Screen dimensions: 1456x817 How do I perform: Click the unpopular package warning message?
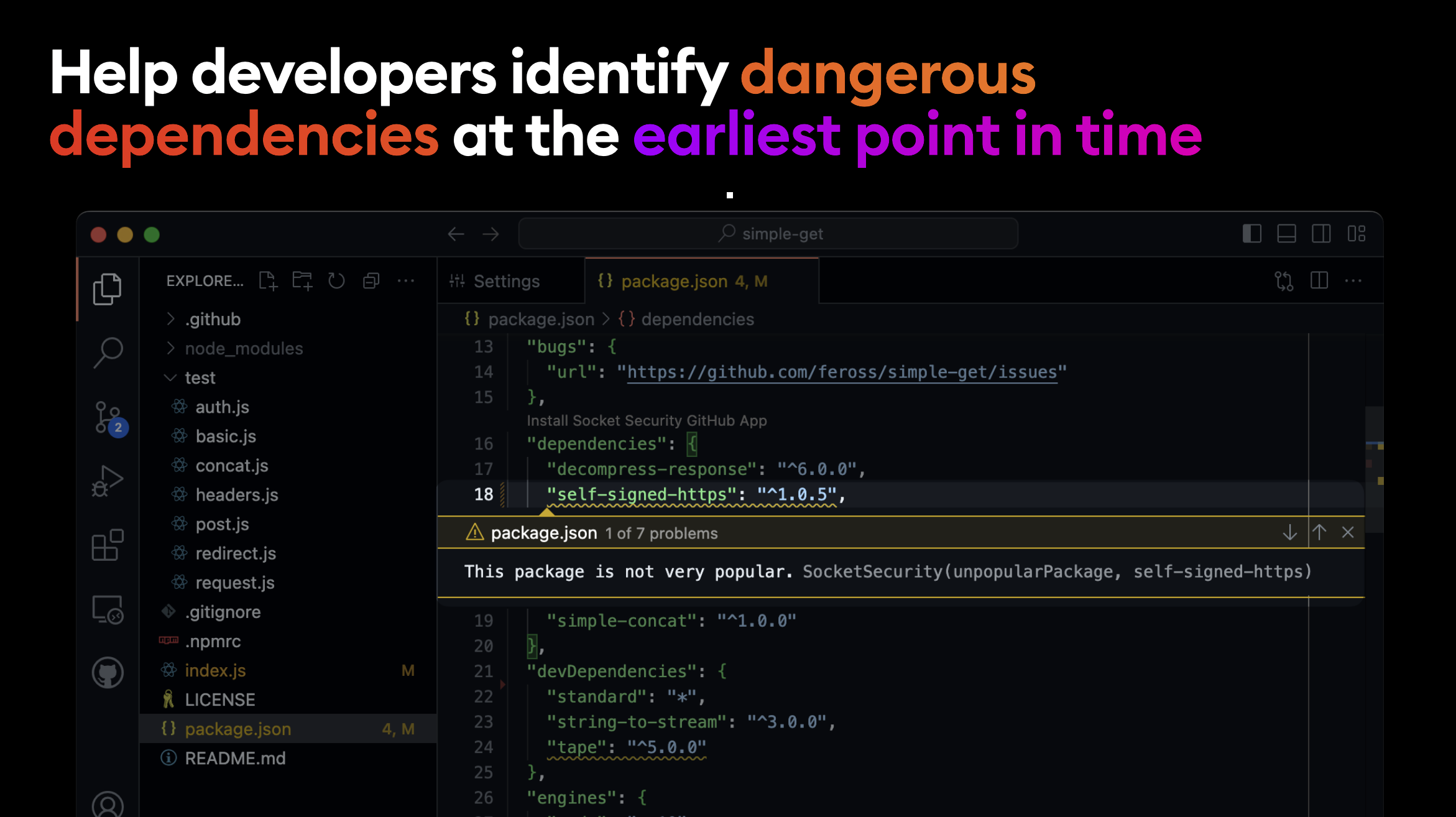(x=888, y=571)
